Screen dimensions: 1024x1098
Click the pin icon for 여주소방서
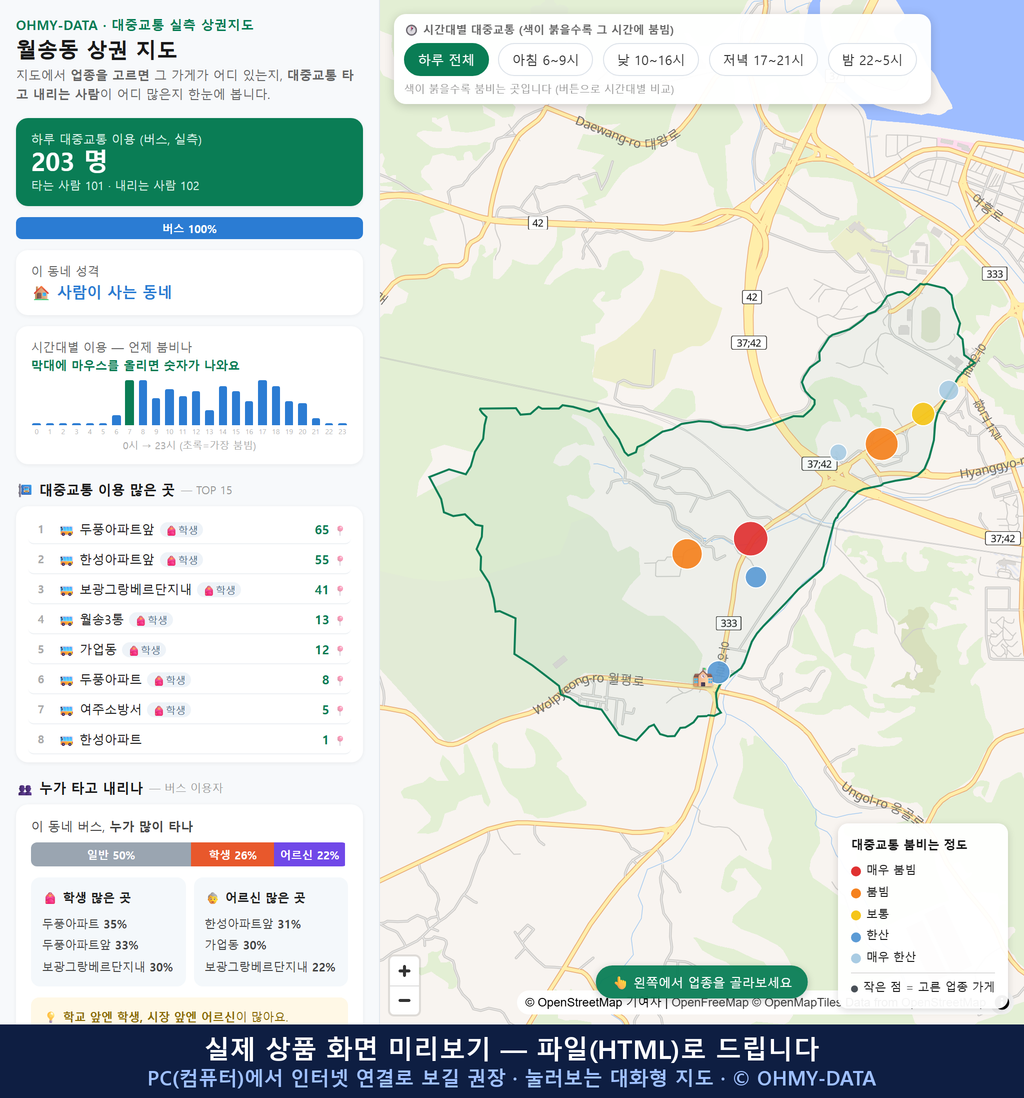point(340,710)
